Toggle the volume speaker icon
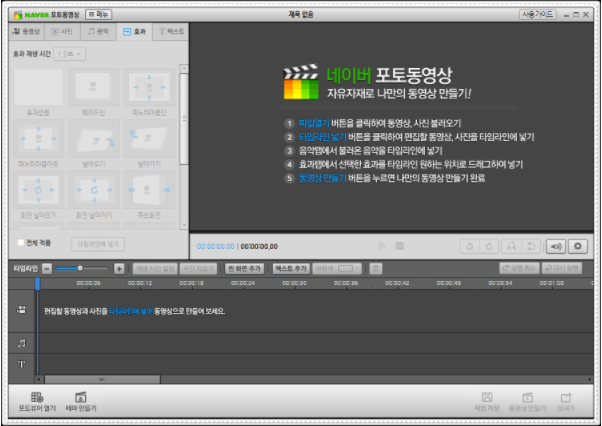Viewport: 602px width, 426px height. tap(556, 246)
